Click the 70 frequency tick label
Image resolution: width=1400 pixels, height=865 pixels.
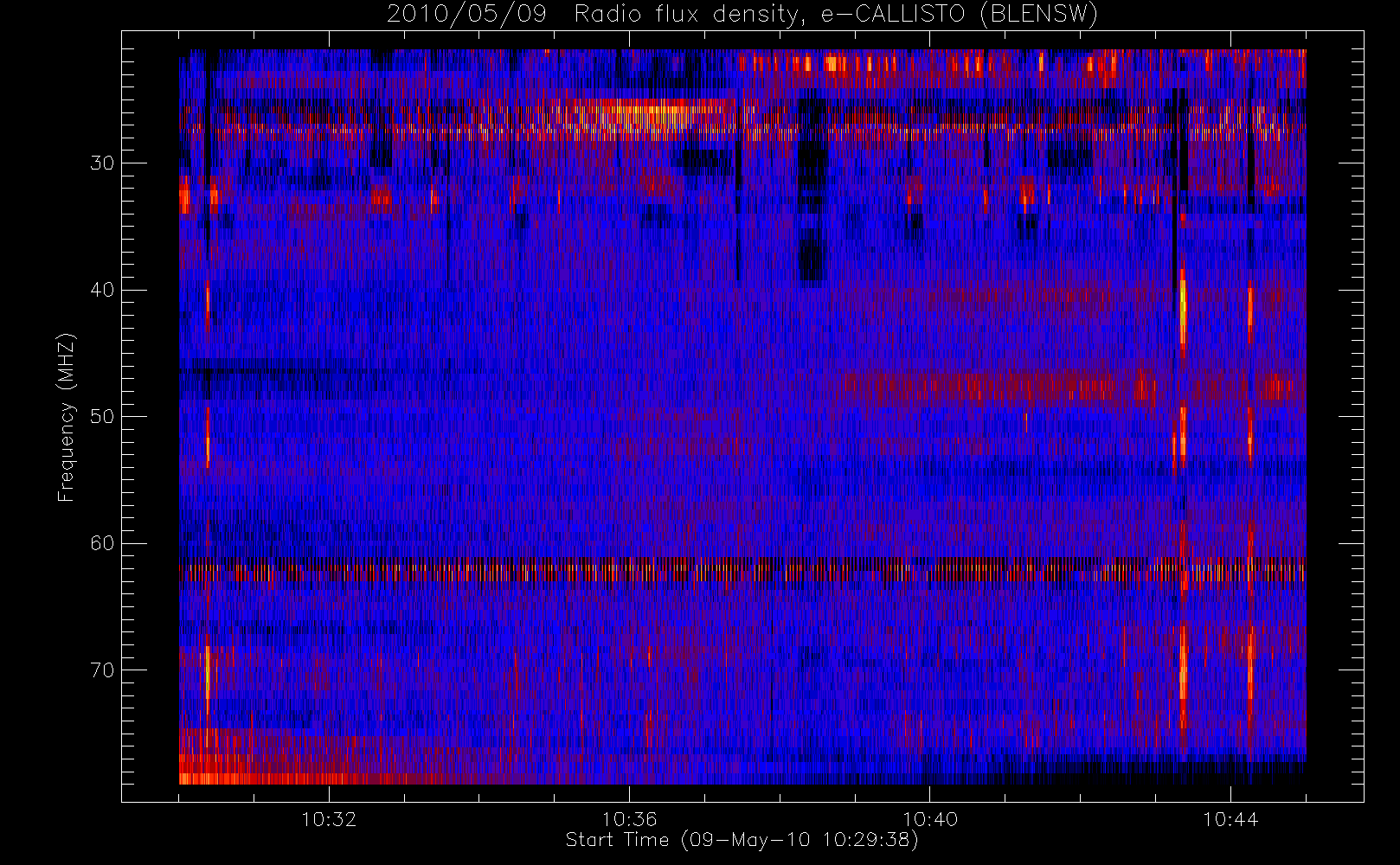(102, 670)
